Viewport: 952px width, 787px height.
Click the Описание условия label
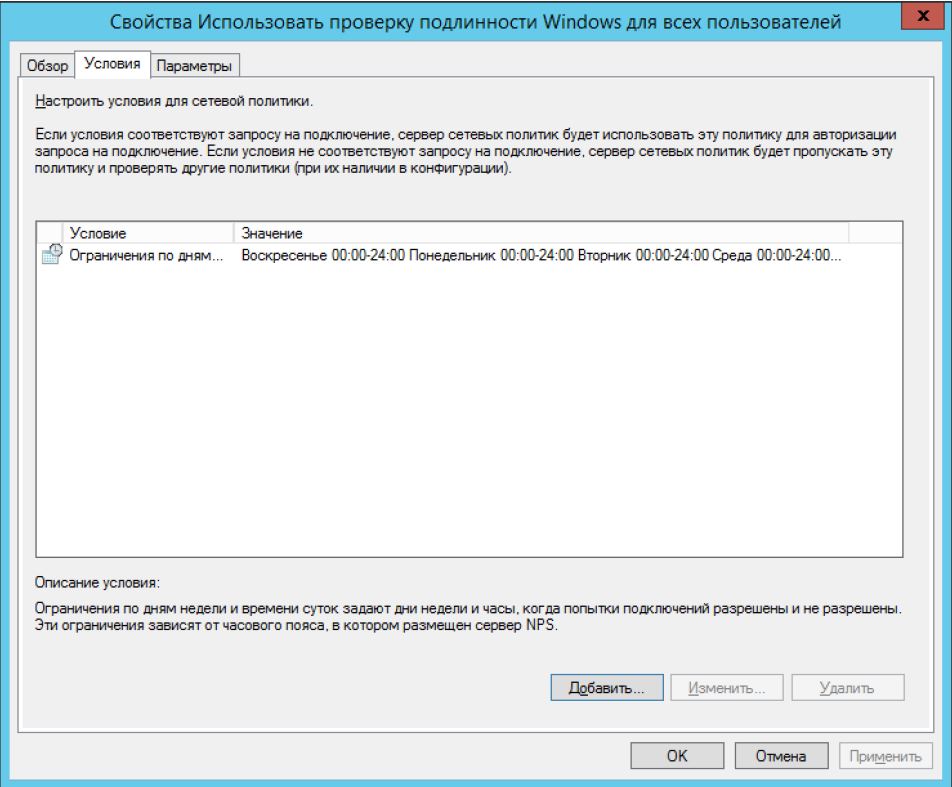click(98, 581)
